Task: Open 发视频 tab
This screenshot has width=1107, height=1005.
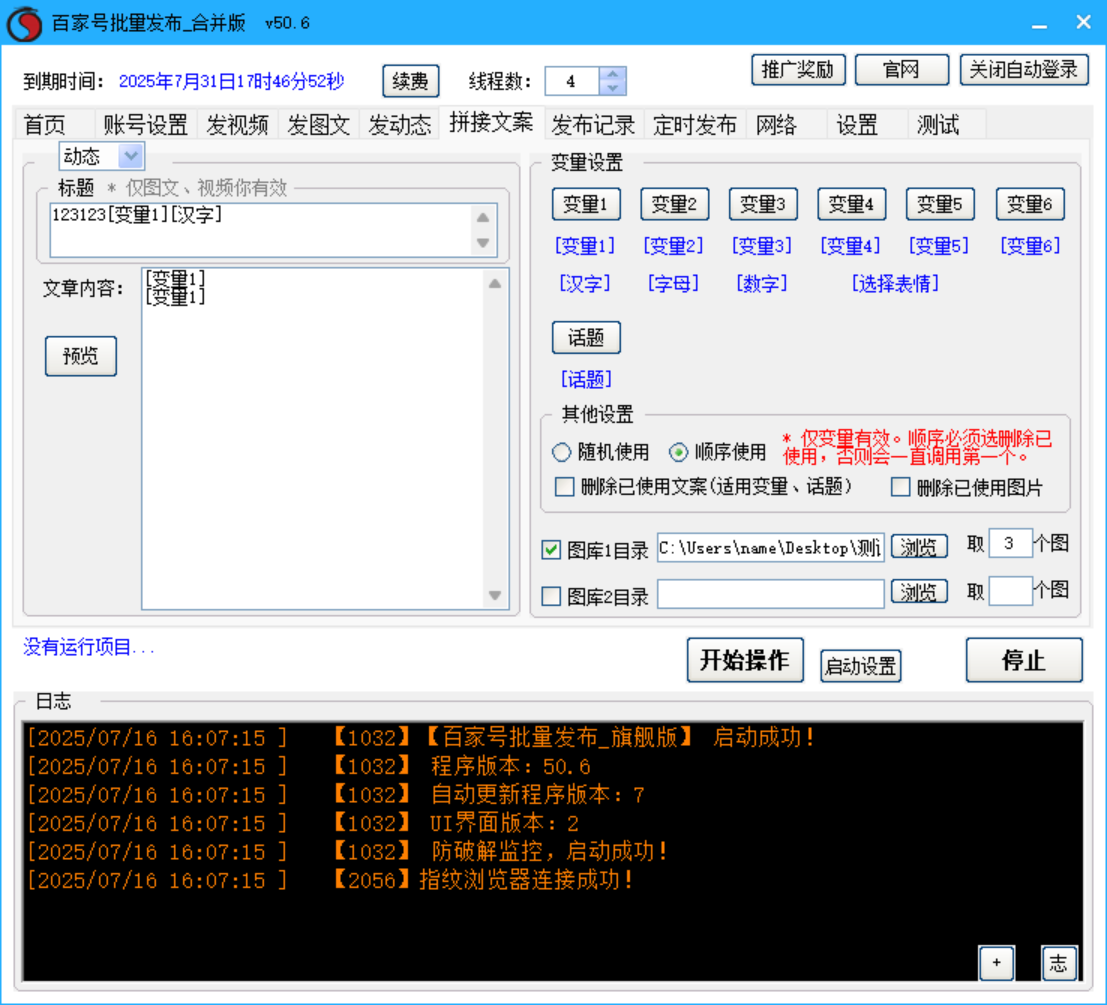Action: coord(237,125)
